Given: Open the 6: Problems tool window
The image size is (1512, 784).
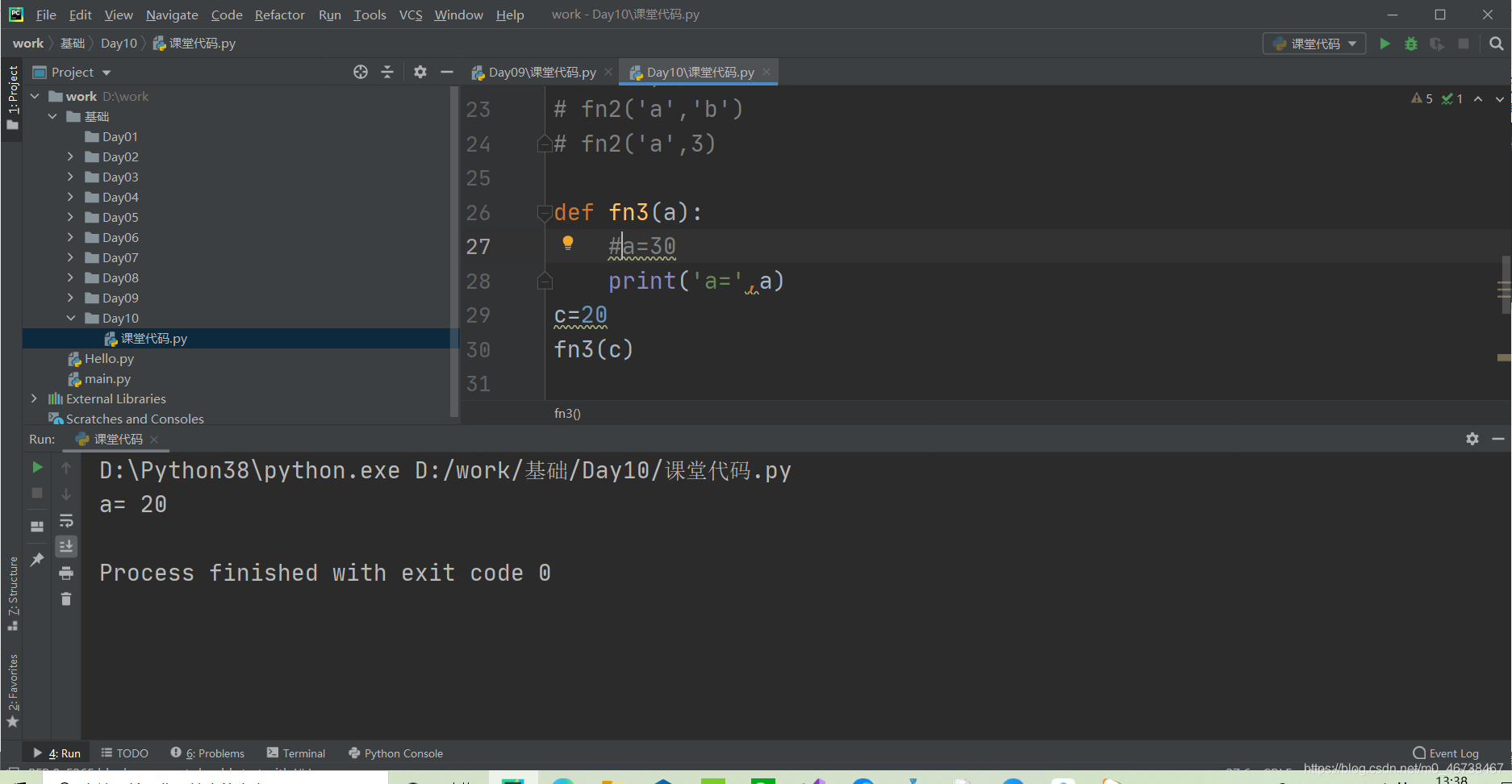Looking at the screenshot, I should (207, 753).
